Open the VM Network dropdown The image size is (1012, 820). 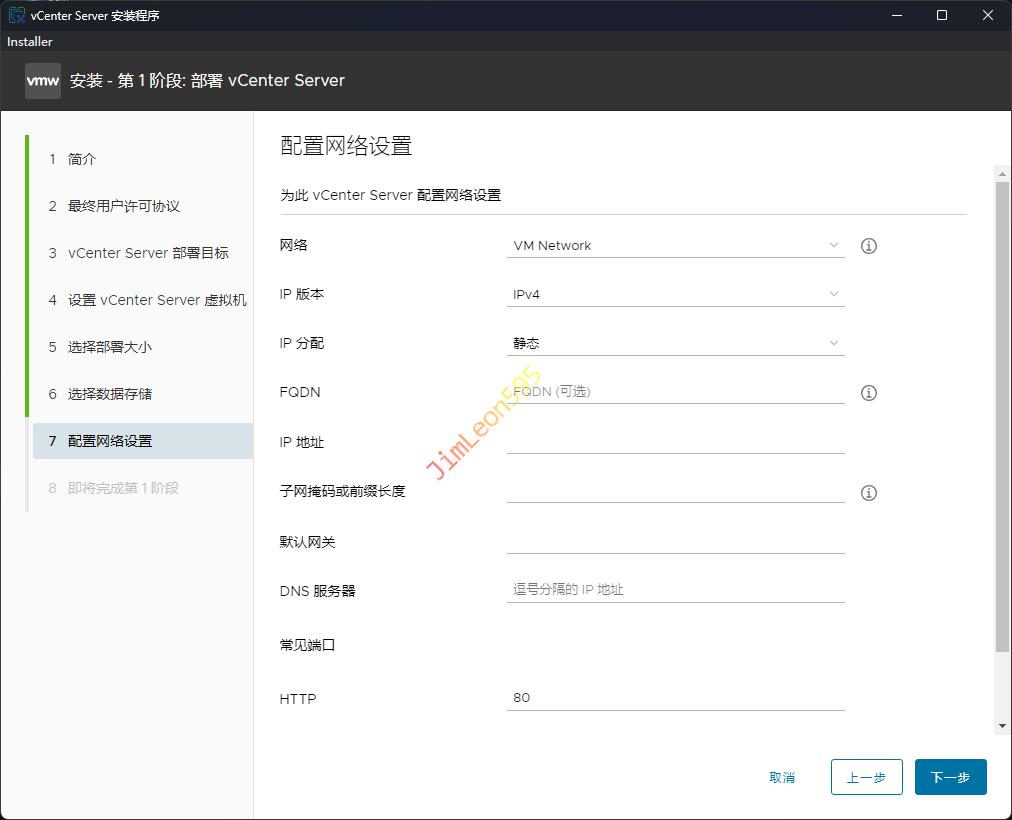(675, 246)
